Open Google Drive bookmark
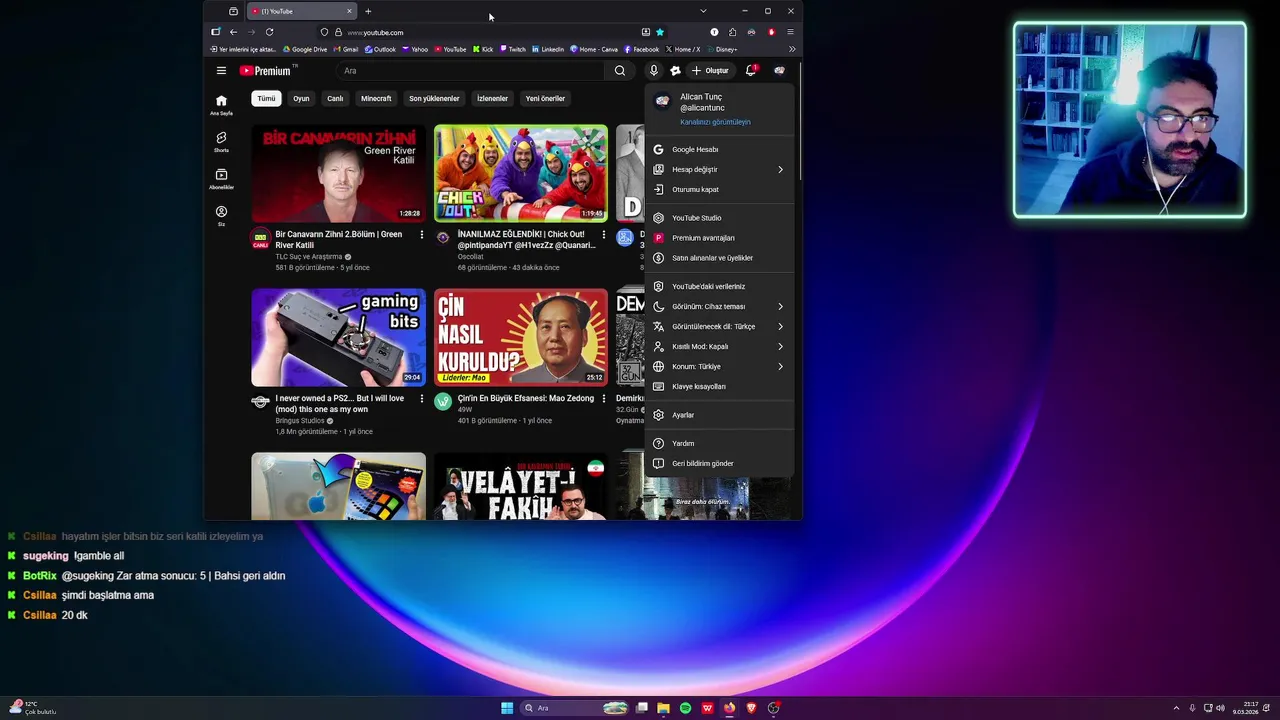Screen dimensions: 1280x720 (305, 49)
